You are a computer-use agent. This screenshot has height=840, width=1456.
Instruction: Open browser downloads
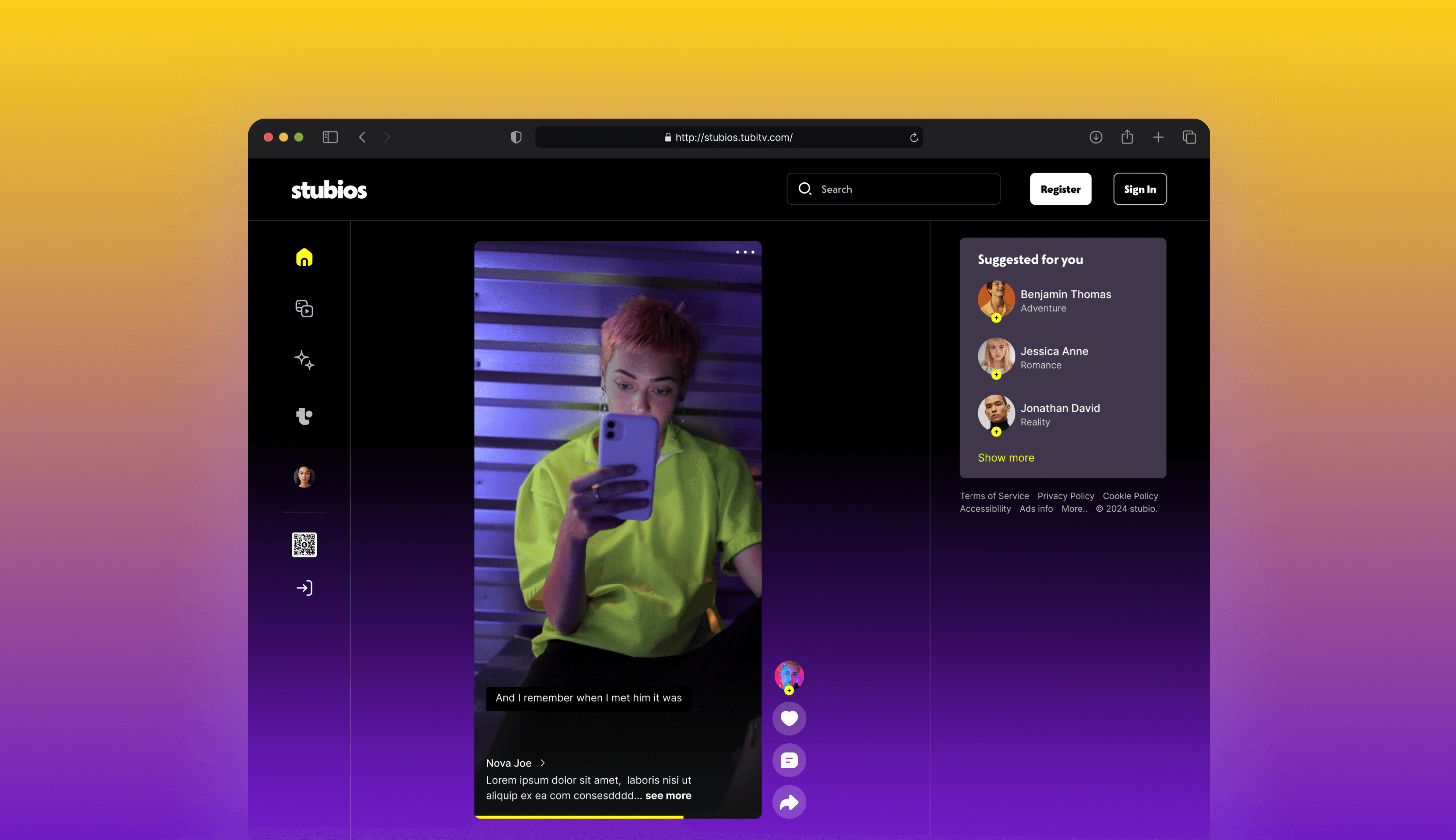(x=1096, y=137)
